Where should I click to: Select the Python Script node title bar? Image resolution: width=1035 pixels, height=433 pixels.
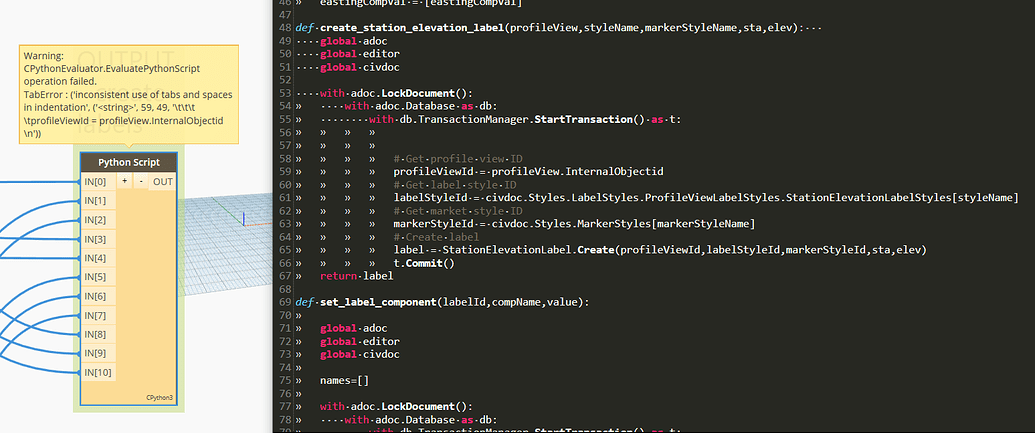click(x=129, y=162)
